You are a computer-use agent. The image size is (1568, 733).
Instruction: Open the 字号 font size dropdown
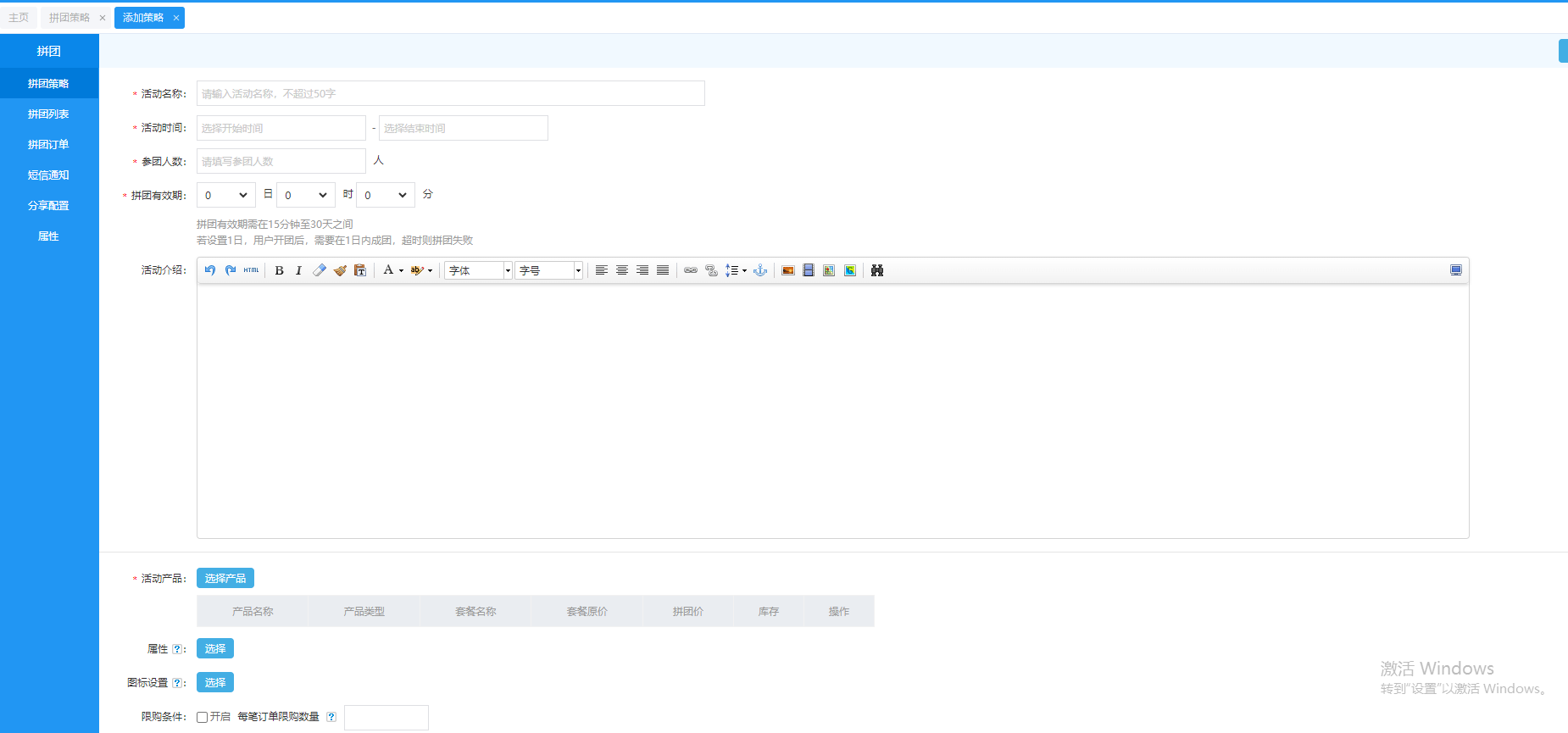(549, 270)
